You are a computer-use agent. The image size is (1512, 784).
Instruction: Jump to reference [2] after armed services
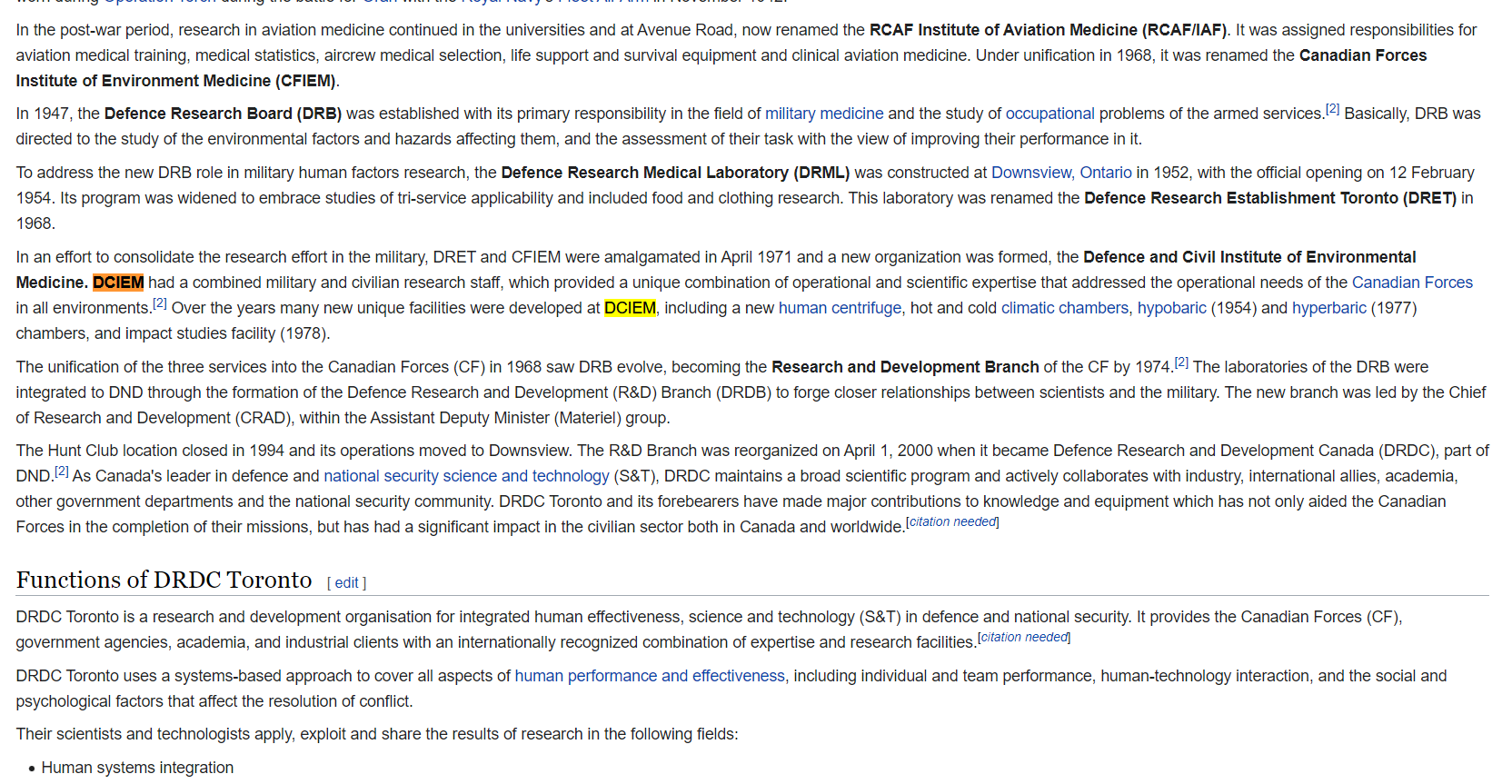tap(1332, 109)
